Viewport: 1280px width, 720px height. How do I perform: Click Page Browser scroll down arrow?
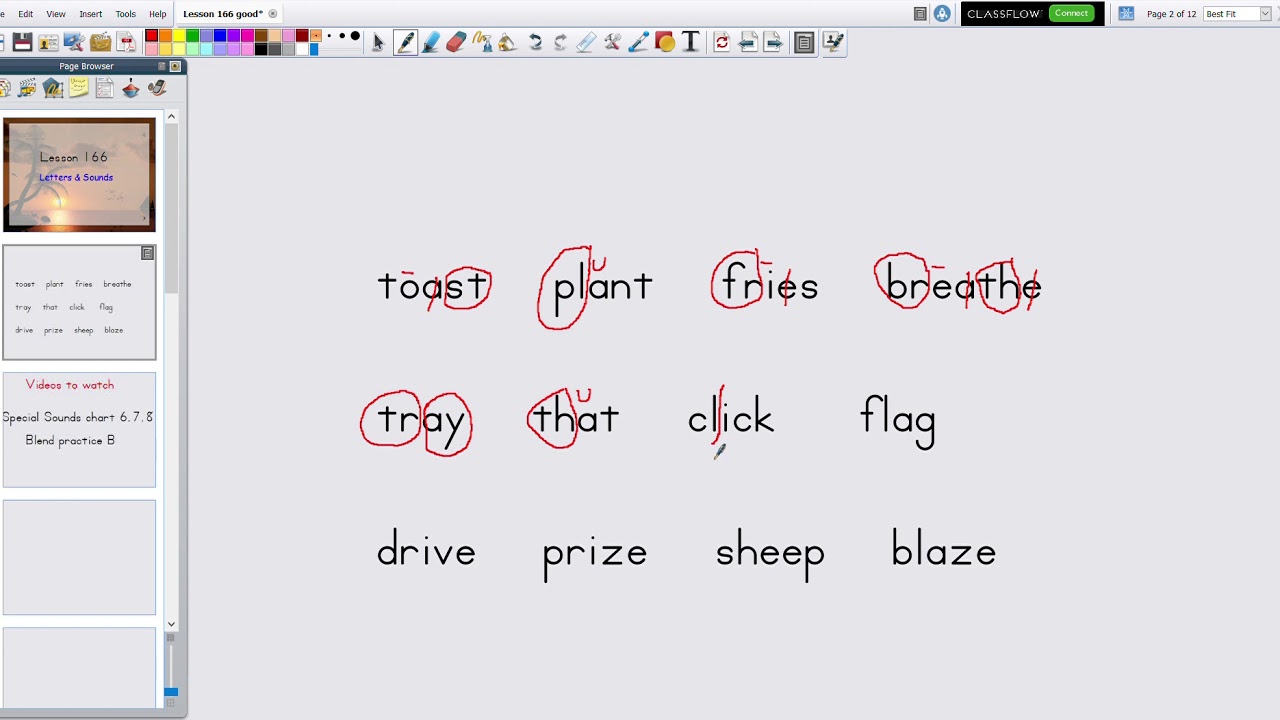tap(171, 624)
